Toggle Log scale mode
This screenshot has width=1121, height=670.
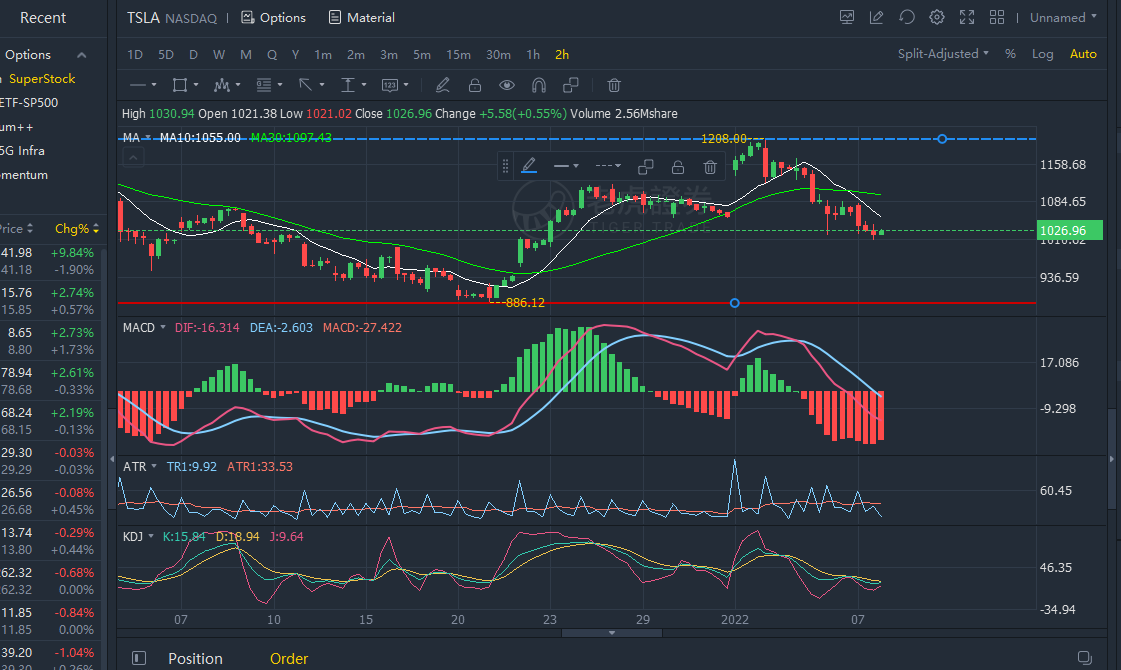click(1042, 54)
